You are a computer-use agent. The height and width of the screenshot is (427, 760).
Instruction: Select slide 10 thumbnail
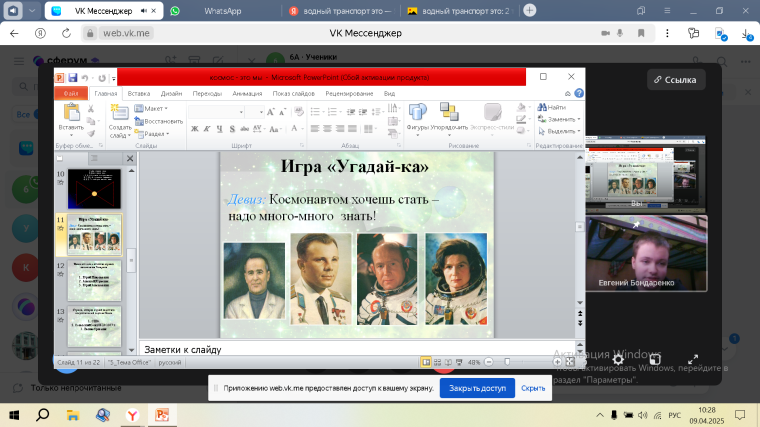tap(94, 189)
